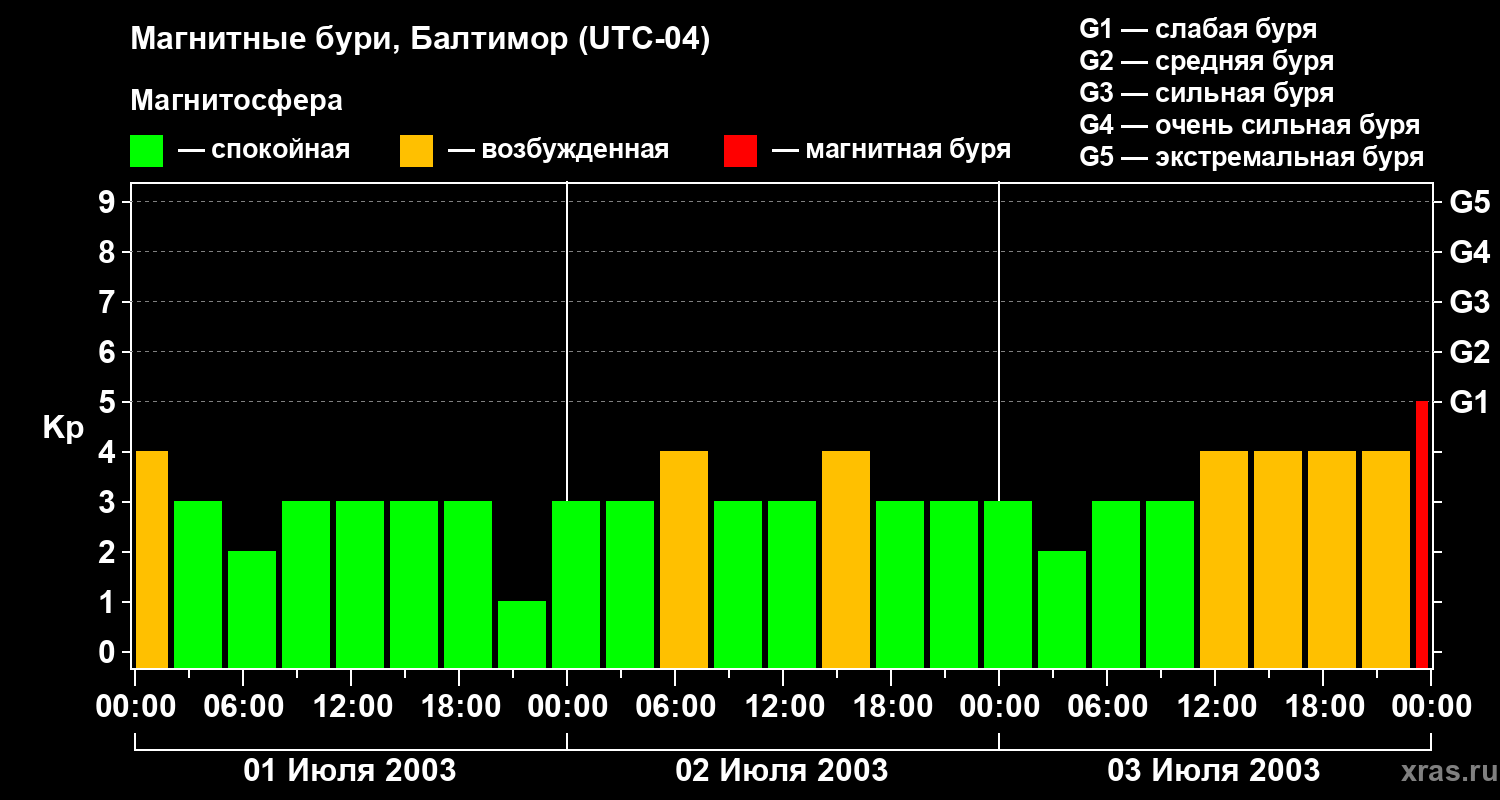Click the green bar above 12:00 on 02 July
This screenshot has height=800, width=1500.
point(792,584)
